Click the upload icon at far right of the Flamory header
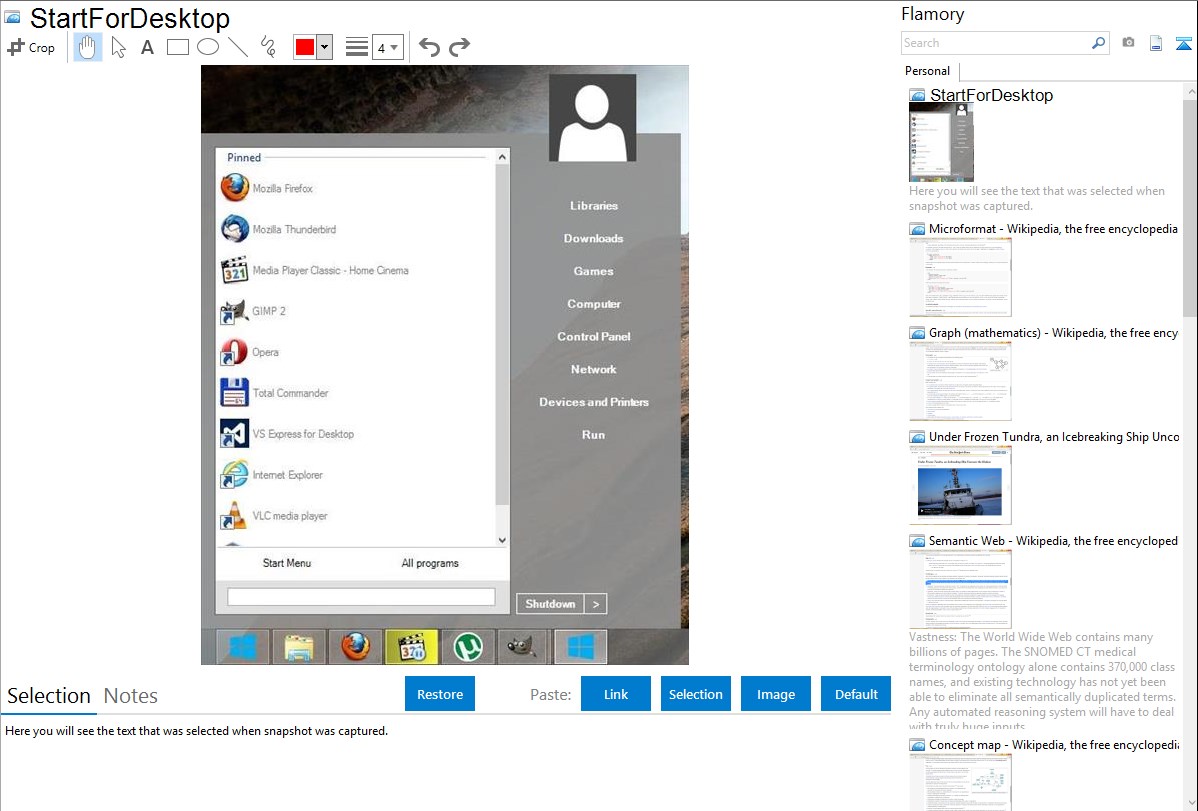Viewport: 1198px width, 811px height. point(1183,43)
